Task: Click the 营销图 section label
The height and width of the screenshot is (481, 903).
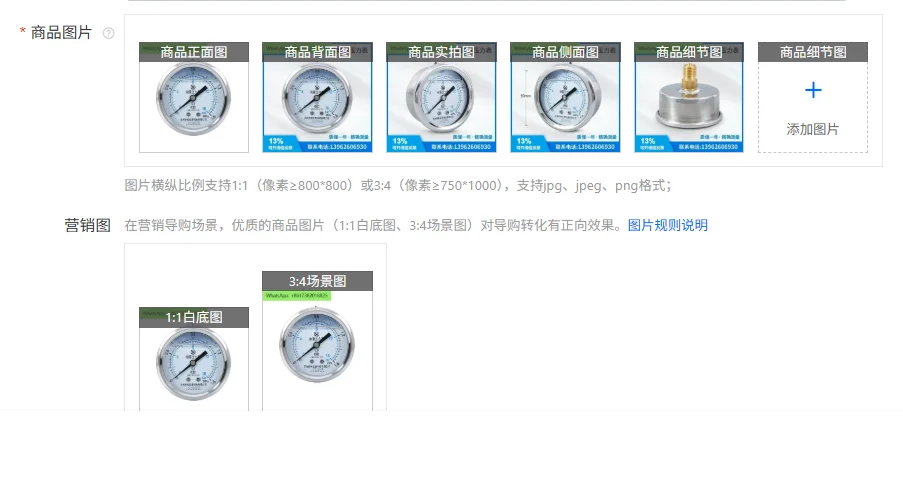Action: point(88,225)
